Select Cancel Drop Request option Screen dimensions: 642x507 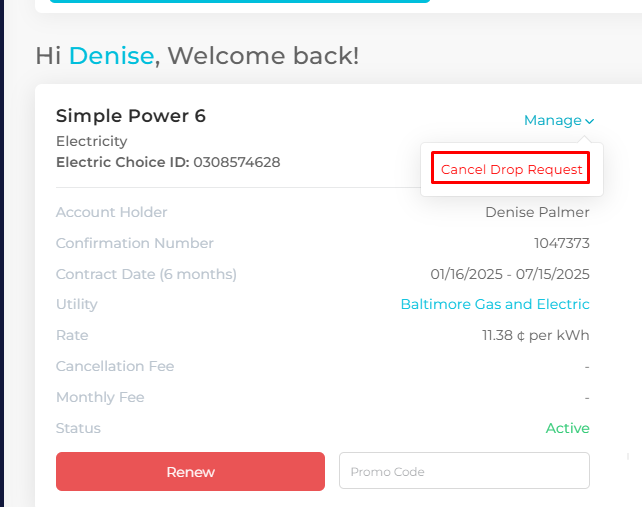511,169
